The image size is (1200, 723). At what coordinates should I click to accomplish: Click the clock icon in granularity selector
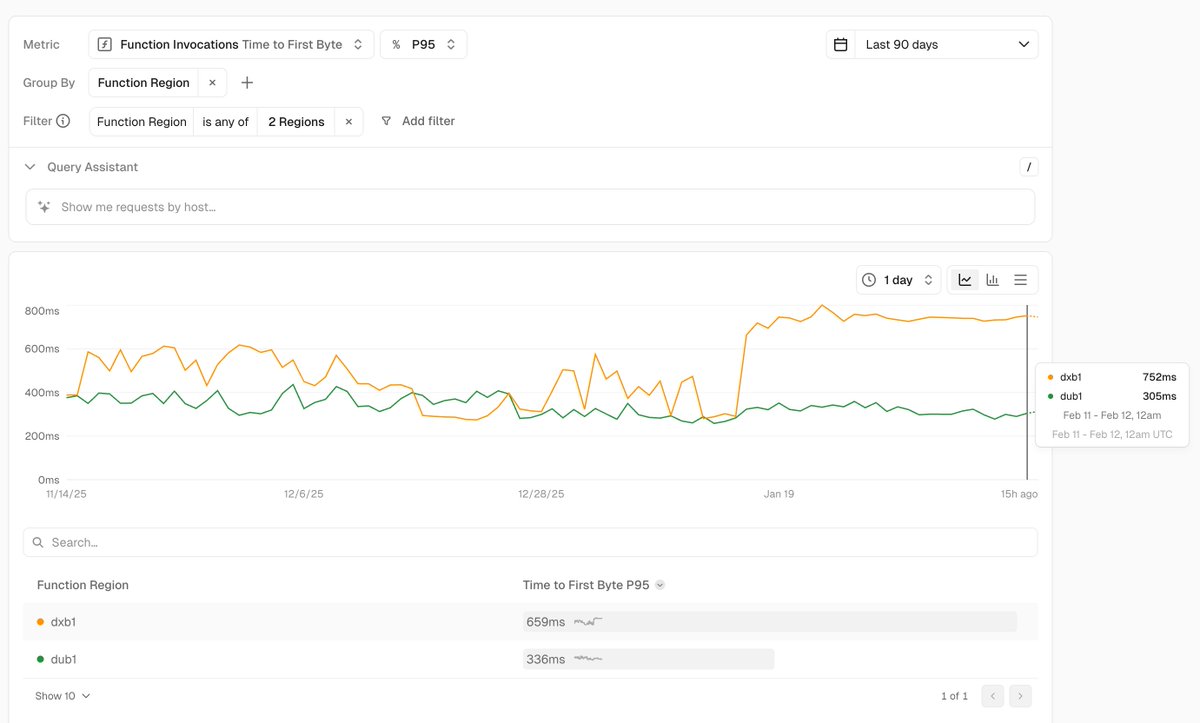pyautogui.click(x=870, y=280)
